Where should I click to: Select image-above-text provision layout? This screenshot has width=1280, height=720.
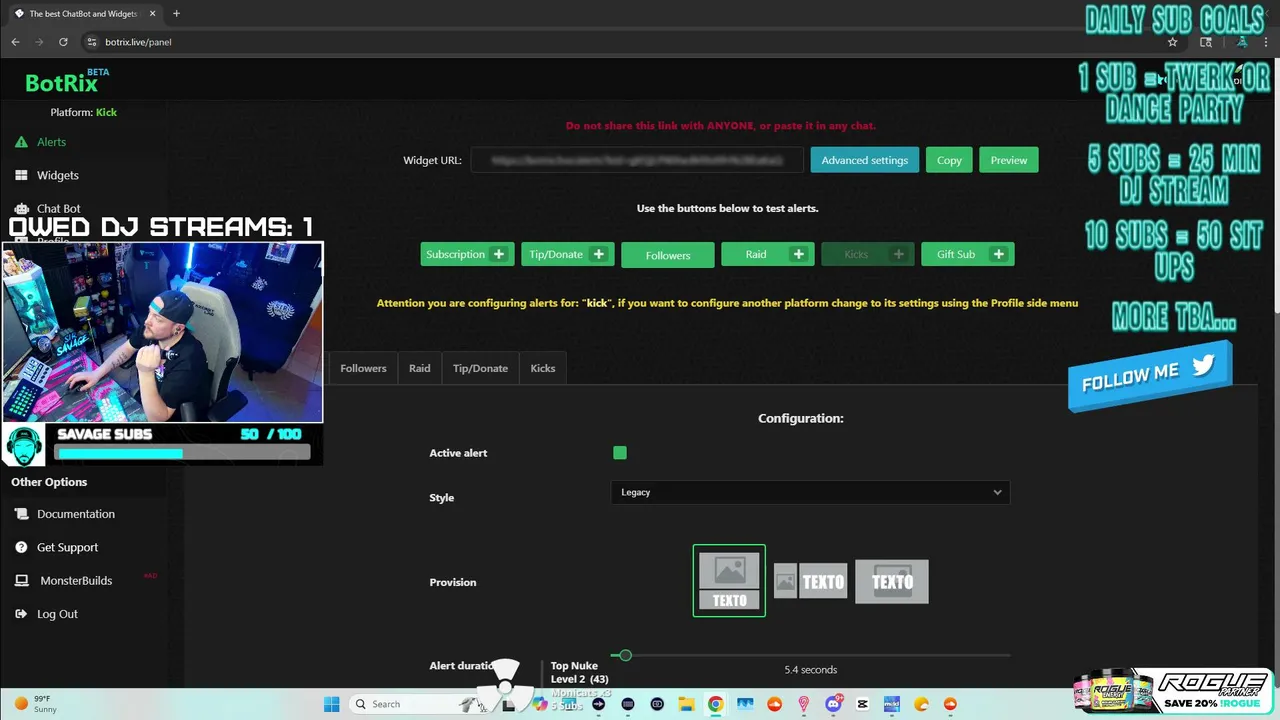pos(729,580)
